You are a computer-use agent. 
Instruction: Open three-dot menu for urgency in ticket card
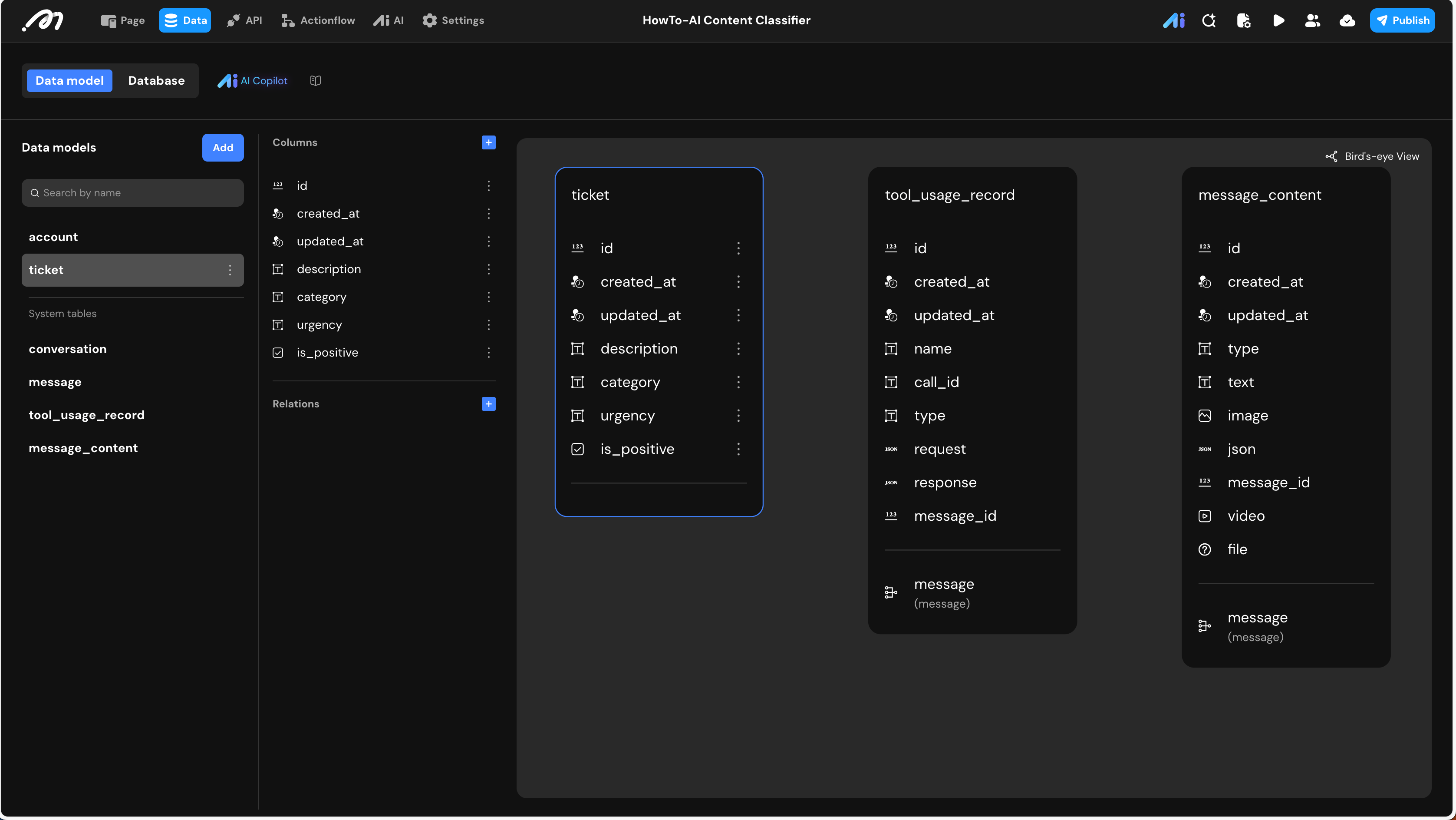[x=738, y=416]
